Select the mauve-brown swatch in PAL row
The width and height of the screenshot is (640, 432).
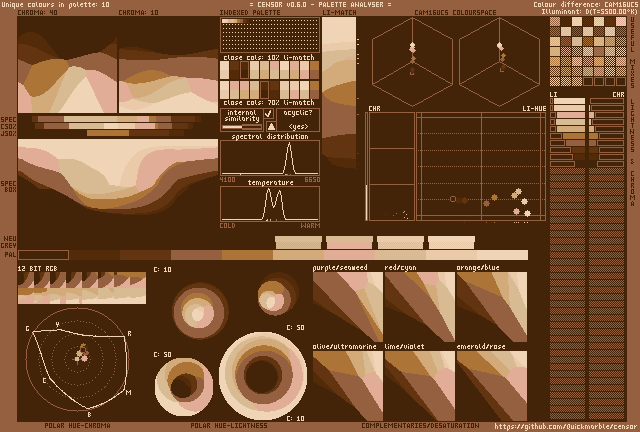click(x=196, y=255)
